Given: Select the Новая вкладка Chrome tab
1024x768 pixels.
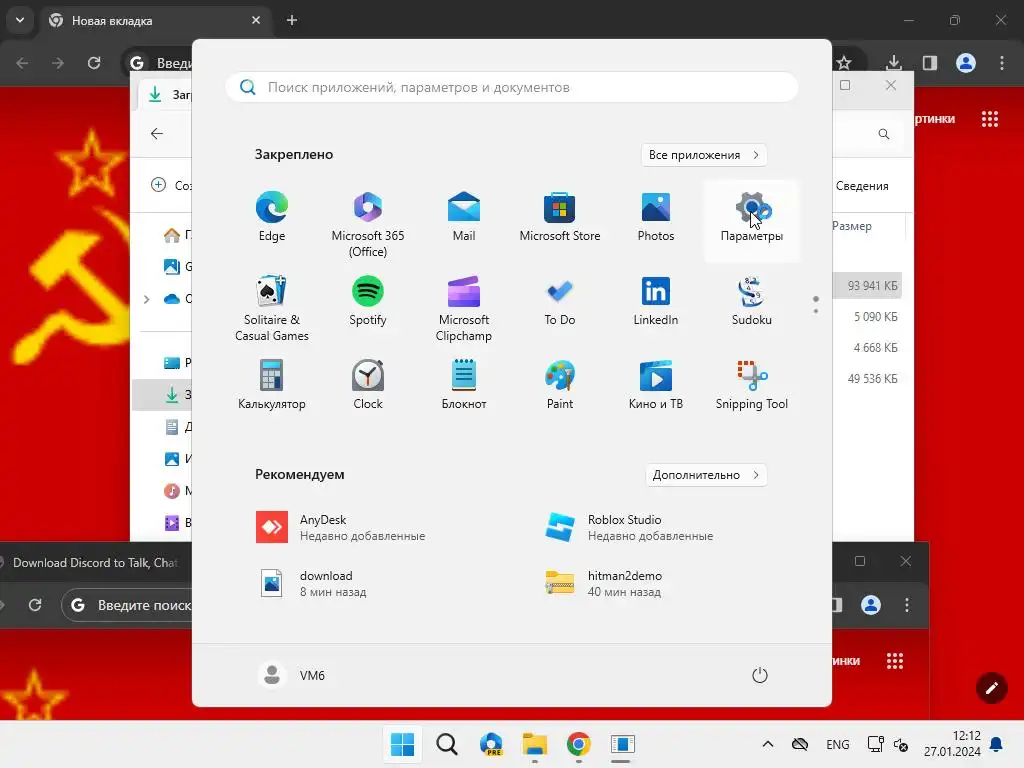Looking at the screenshot, I should tap(155, 21).
